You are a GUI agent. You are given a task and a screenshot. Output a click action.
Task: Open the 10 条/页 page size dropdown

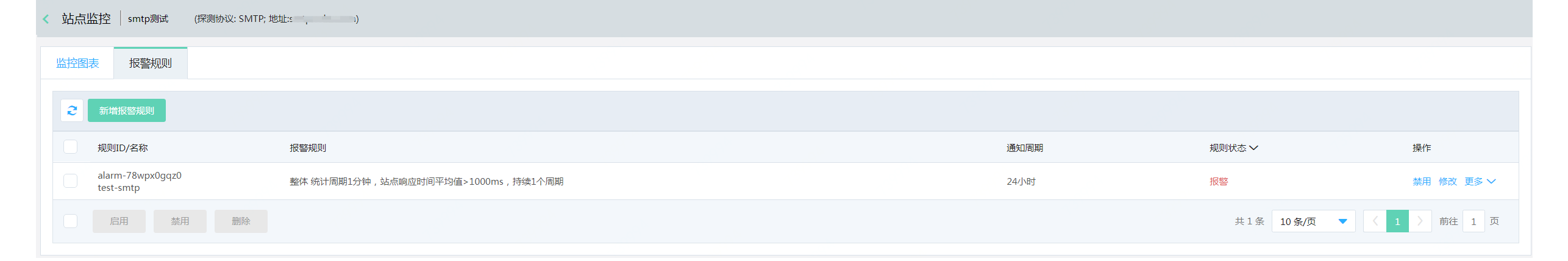pyautogui.click(x=1313, y=221)
